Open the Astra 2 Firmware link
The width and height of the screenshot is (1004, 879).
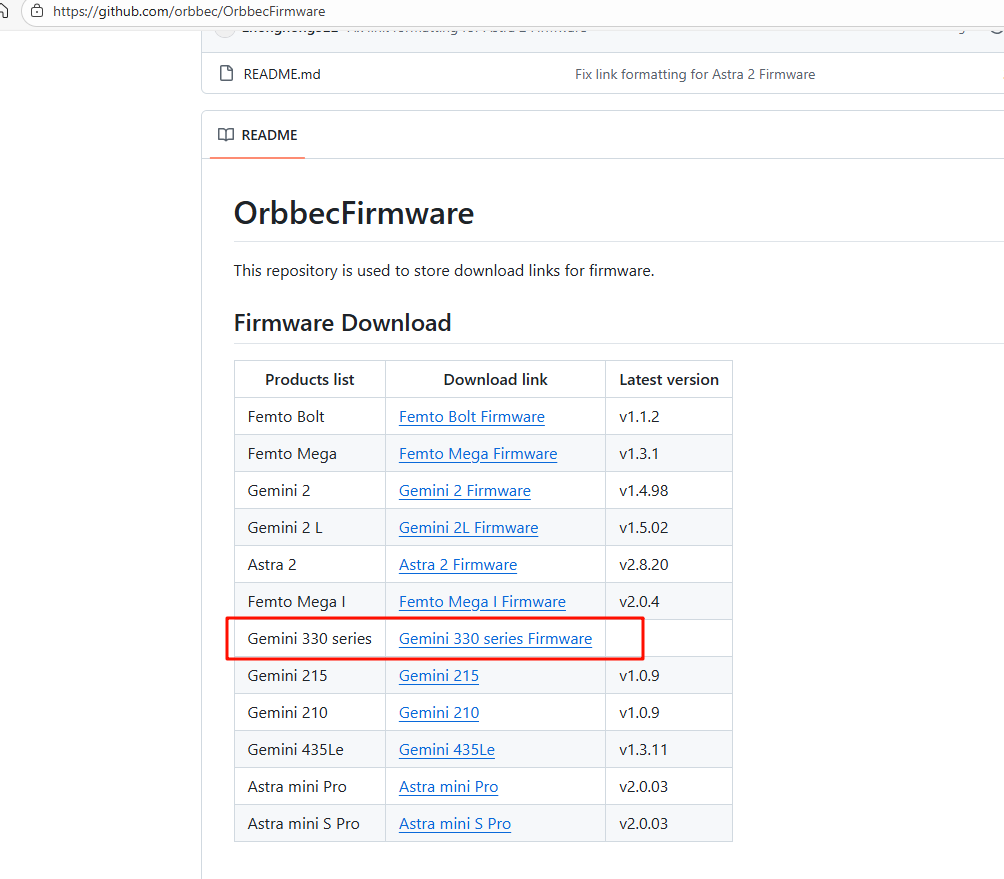point(457,565)
